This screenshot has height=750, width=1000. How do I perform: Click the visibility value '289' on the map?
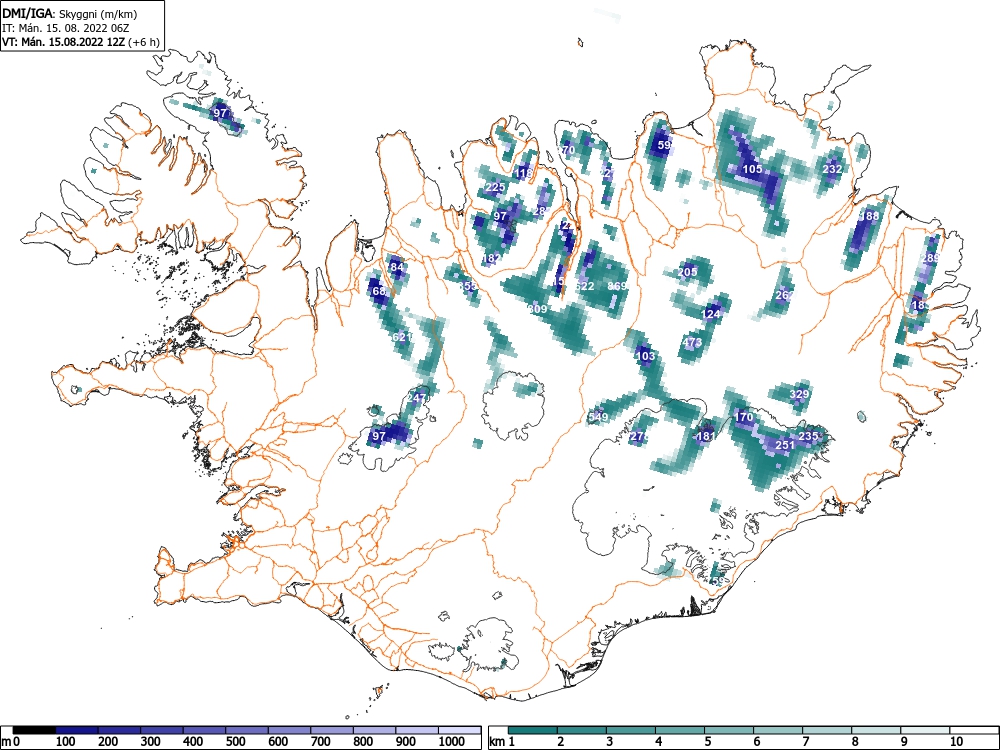point(930,258)
